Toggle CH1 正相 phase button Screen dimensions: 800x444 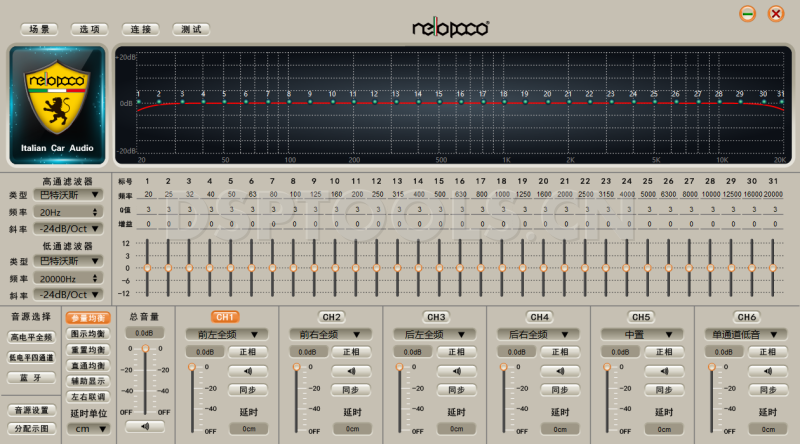[x=247, y=352]
